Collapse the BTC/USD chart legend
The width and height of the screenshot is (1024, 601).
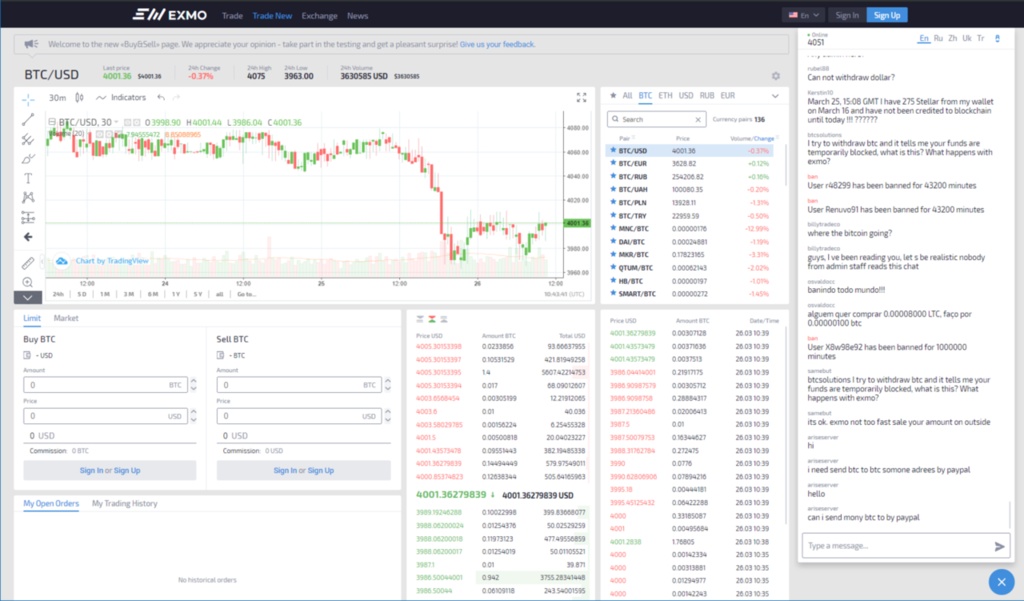click(x=52, y=122)
